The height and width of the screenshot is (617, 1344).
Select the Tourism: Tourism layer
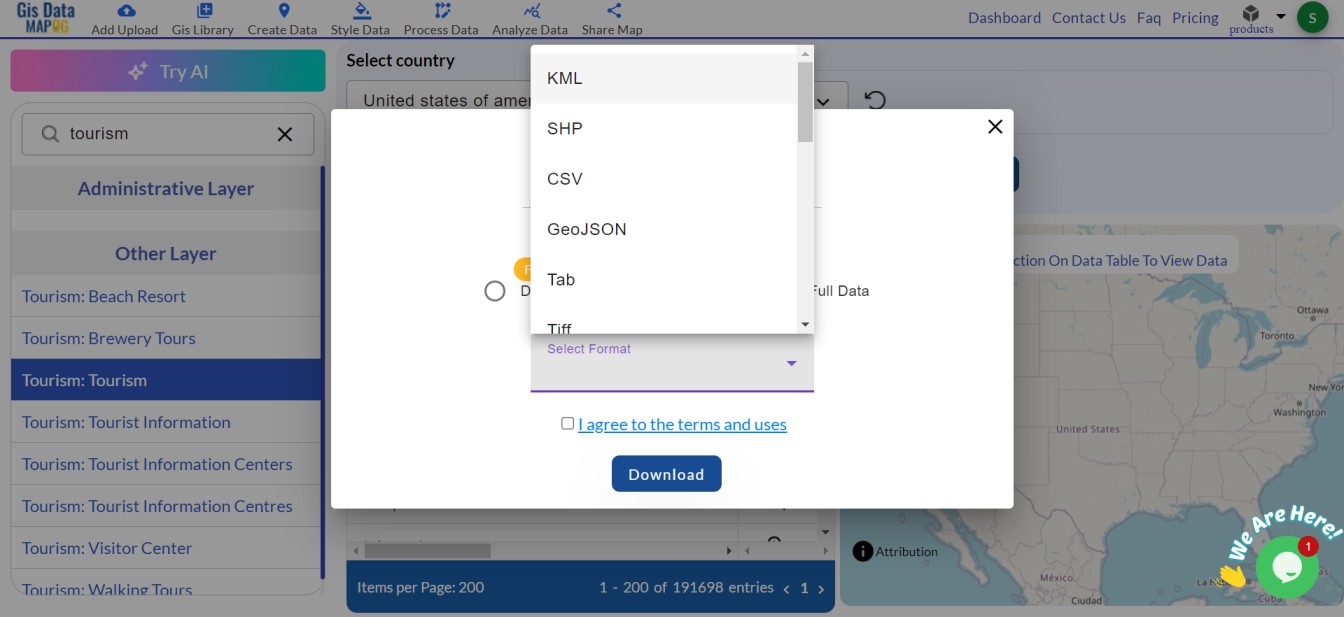point(166,380)
